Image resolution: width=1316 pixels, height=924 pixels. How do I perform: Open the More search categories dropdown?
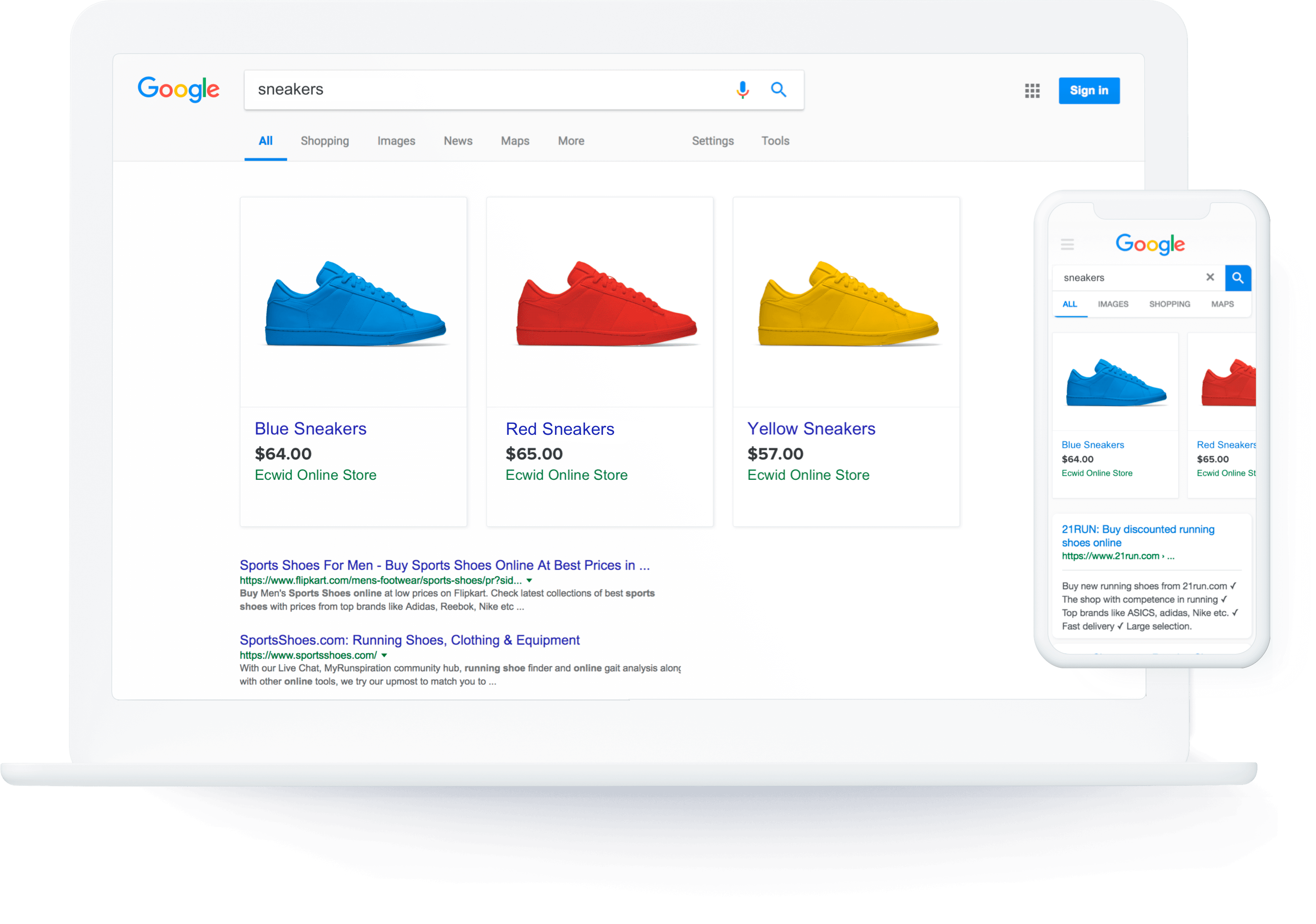pos(570,140)
